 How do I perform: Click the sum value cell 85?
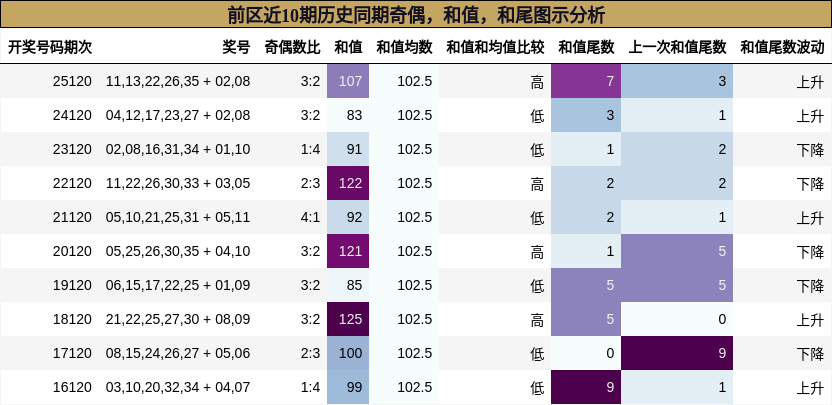(x=348, y=285)
